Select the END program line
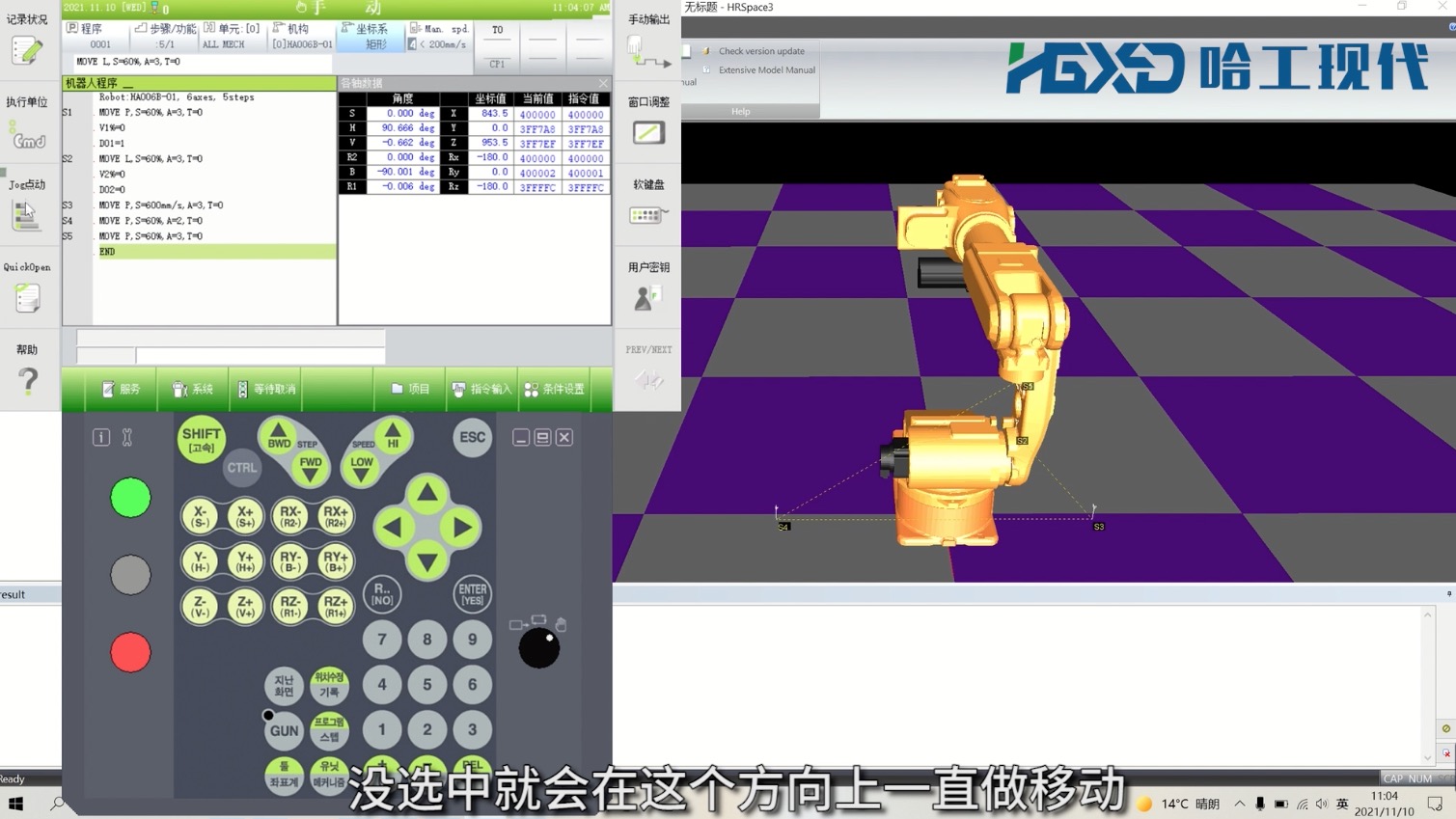The width and height of the screenshot is (1456, 819). (x=215, y=252)
